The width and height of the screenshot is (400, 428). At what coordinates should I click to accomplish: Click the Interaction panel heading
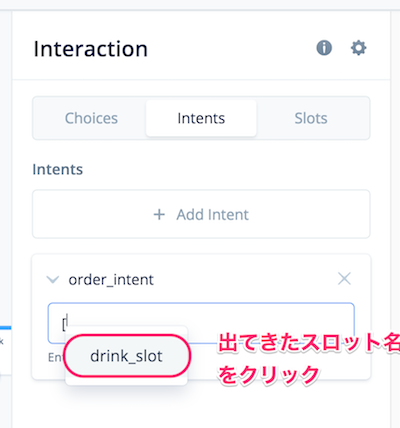click(90, 49)
